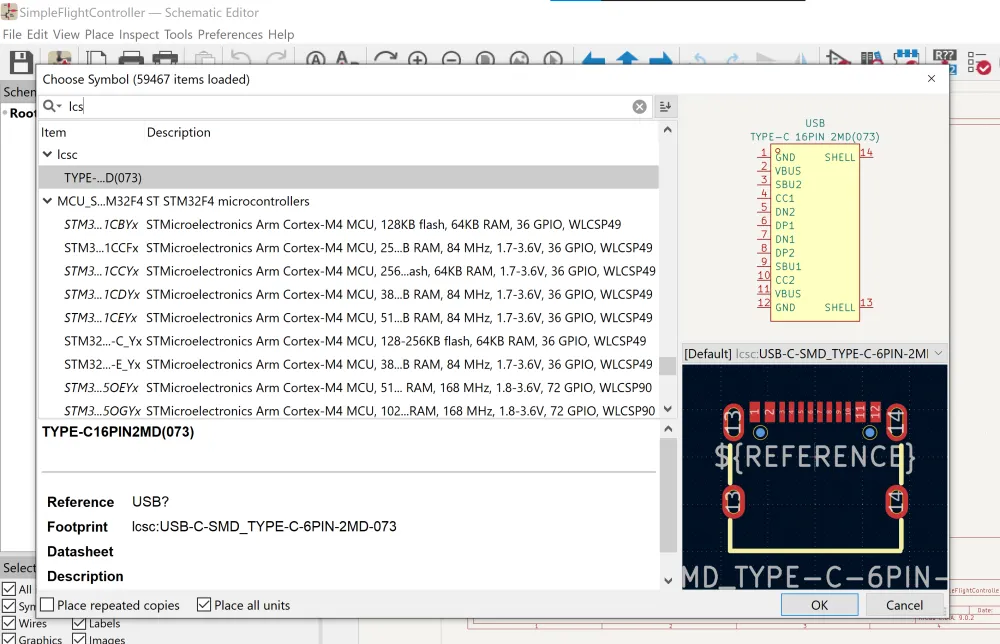Collapse the MCU_ST_STM32F4 library node
Image resolution: width=1000 pixels, height=644 pixels.
click(47, 201)
